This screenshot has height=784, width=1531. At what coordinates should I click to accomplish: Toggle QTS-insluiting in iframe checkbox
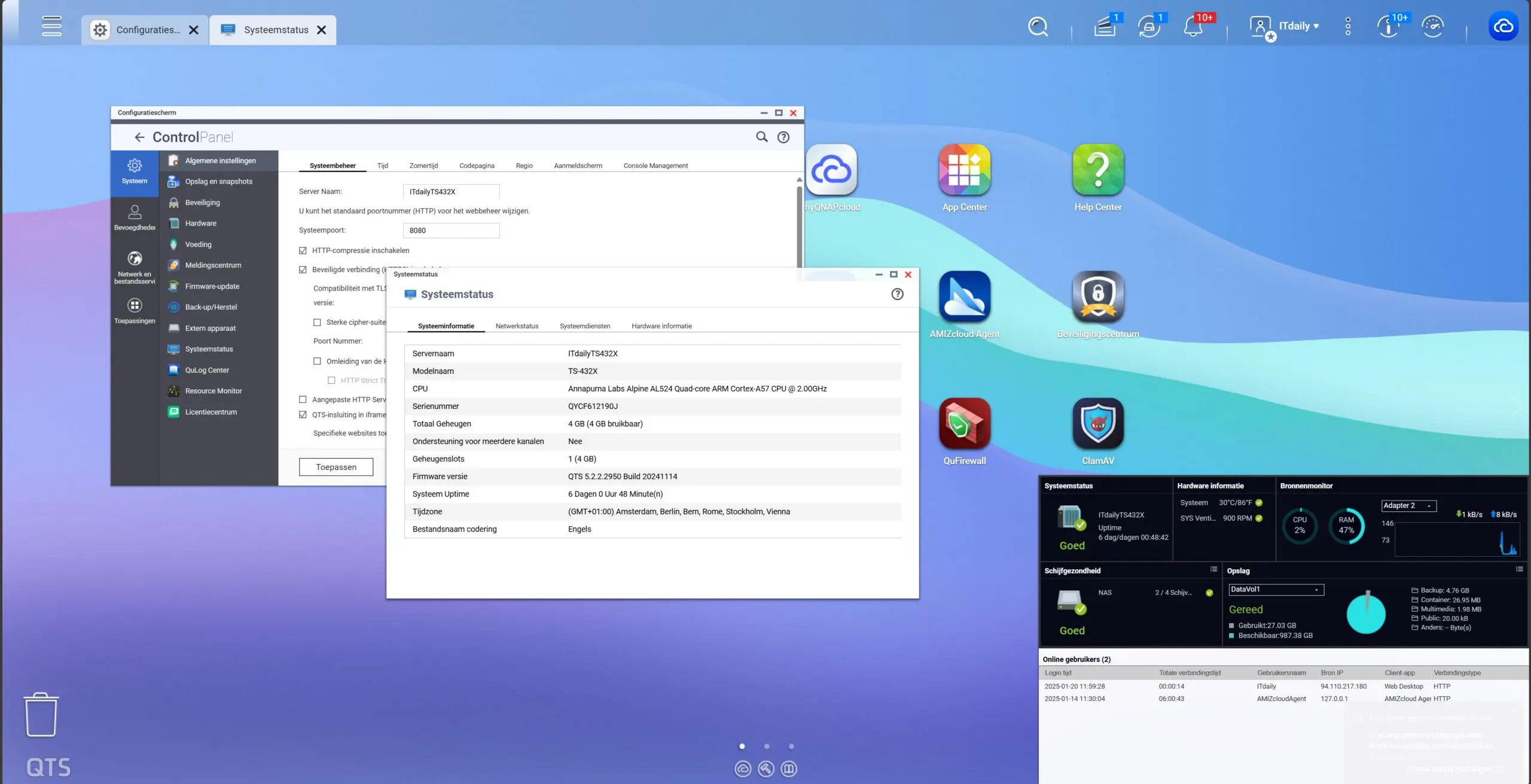(x=303, y=414)
